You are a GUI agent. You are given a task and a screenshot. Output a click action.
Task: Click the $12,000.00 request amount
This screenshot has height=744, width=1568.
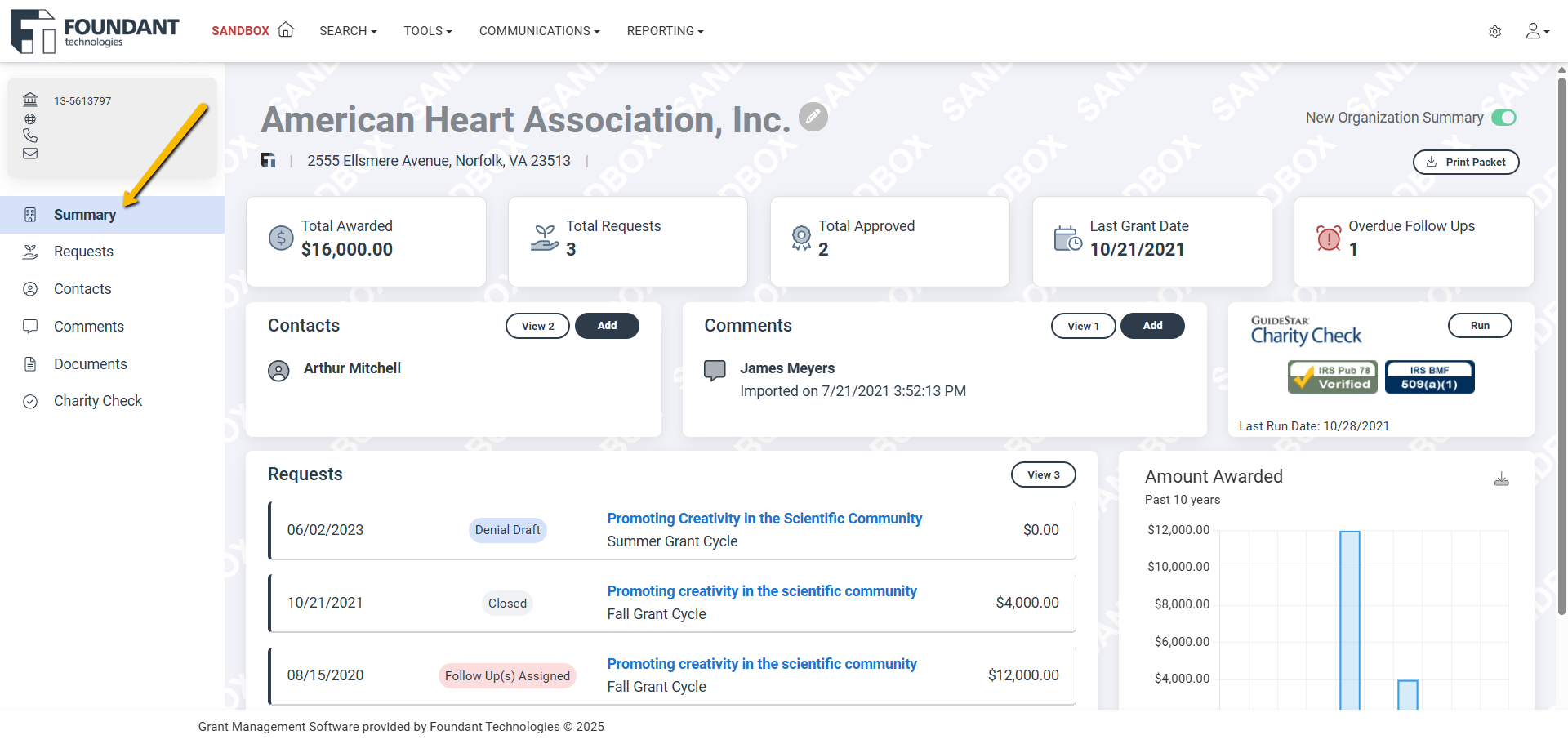point(1023,675)
